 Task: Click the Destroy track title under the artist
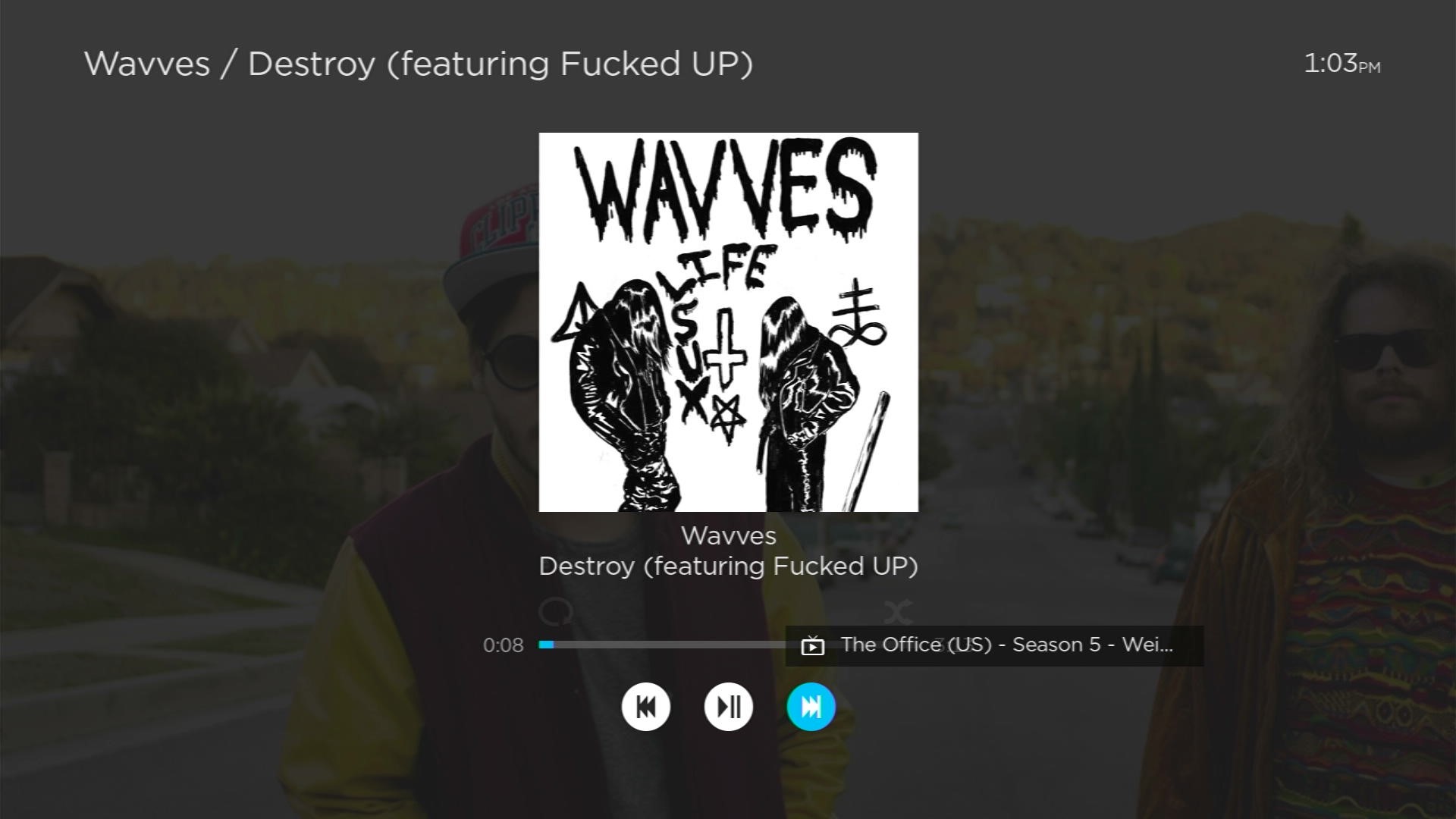click(x=728, y=566)
